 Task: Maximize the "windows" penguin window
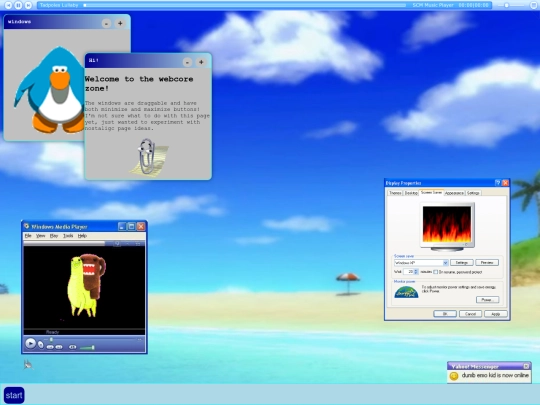point(120,23)
